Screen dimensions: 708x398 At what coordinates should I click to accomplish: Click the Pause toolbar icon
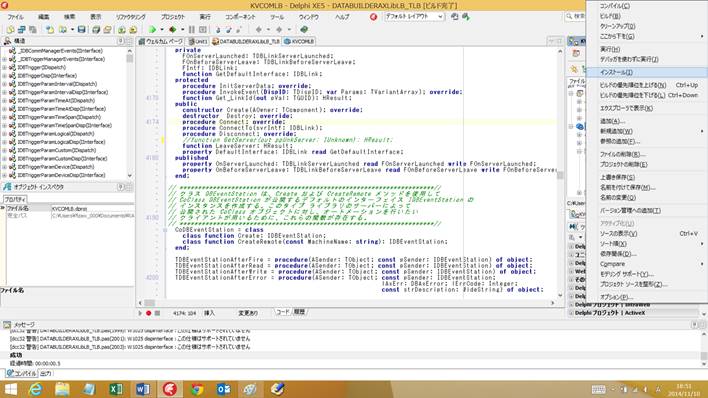(x=191, y=29)
